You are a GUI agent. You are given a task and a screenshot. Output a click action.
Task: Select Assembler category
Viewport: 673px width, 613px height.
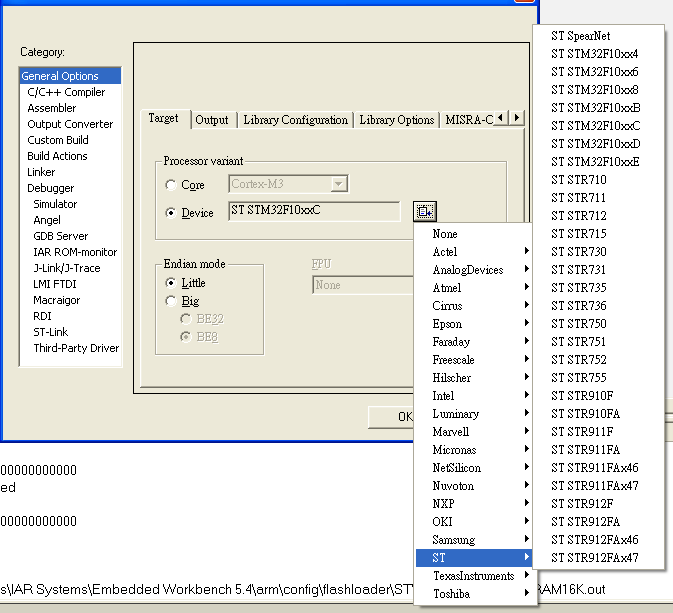[52, 108]
